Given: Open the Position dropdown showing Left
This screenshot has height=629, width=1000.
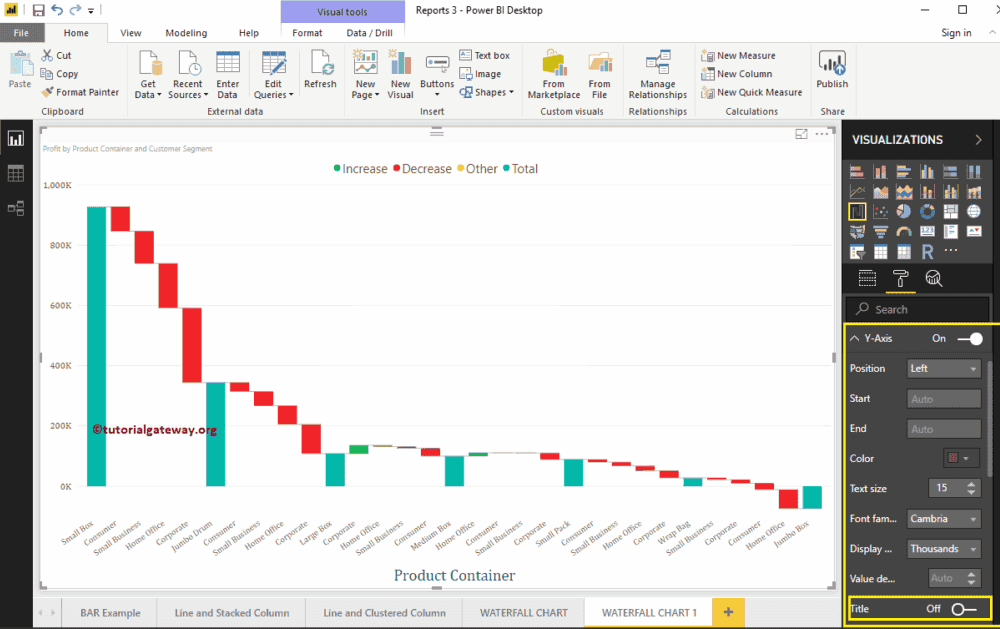Looking at the screenshot, I should click(x=943, y=368).
